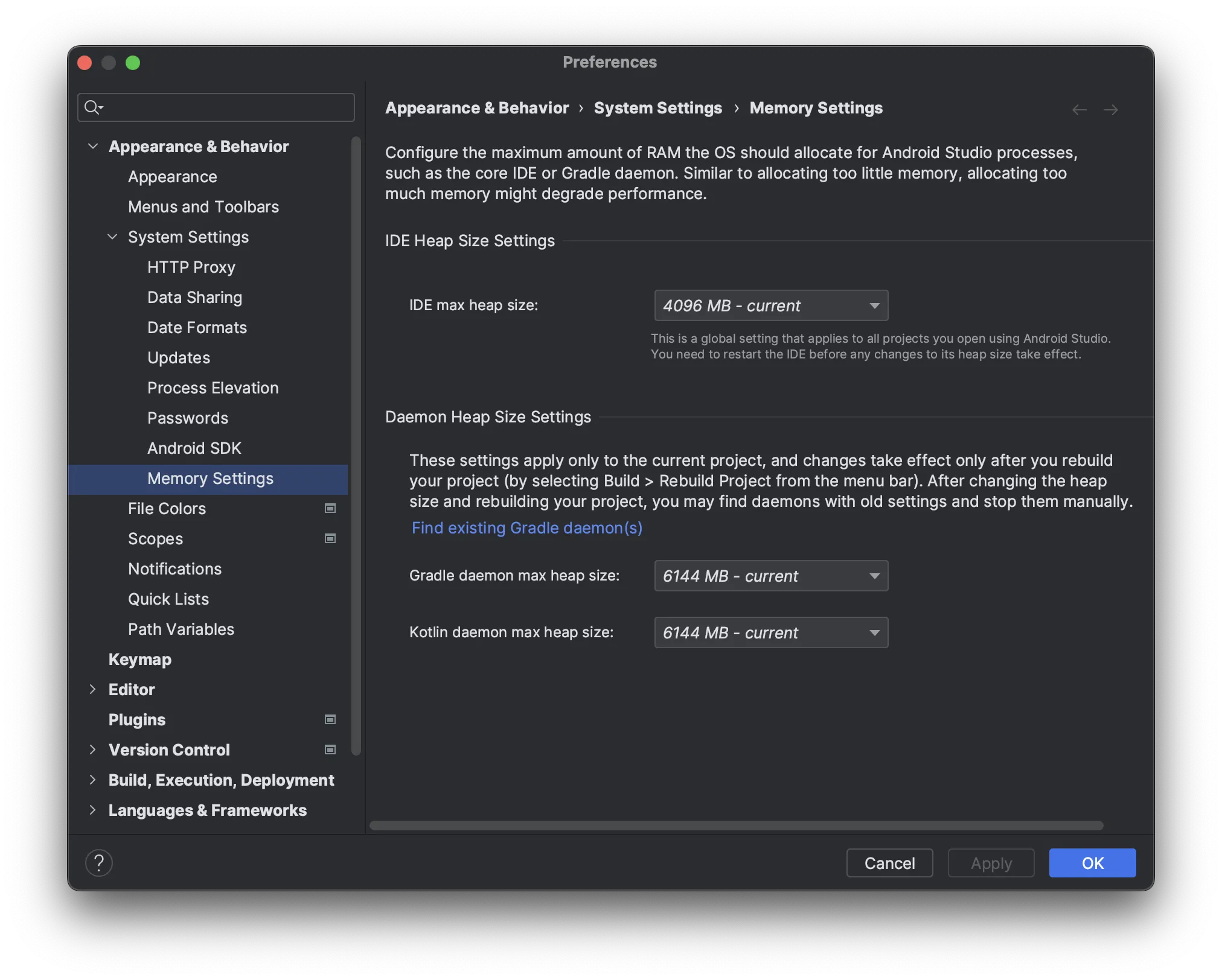Select Android SDK in the sidebar
Image resolution: width=1222 pixels, height=980 pixels.
click(194, 448)
